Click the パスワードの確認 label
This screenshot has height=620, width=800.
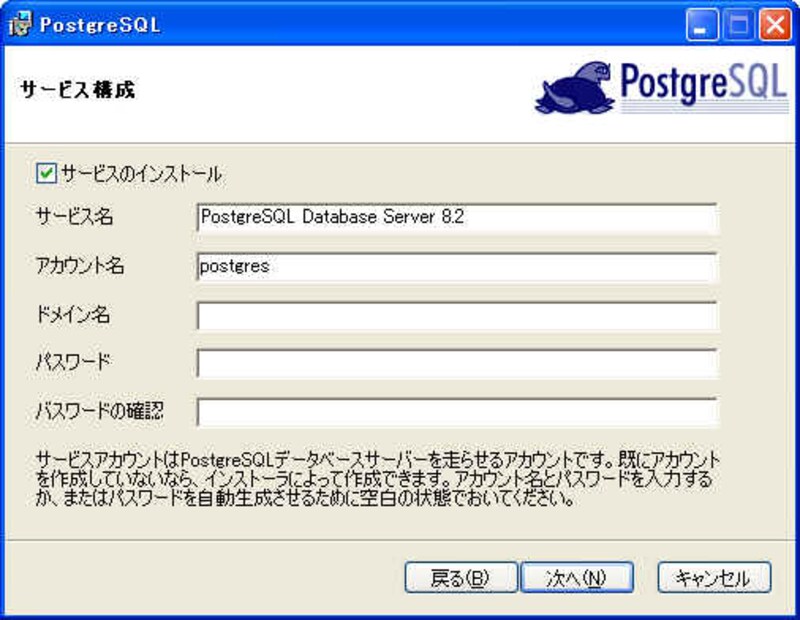[x=100, y=411]
